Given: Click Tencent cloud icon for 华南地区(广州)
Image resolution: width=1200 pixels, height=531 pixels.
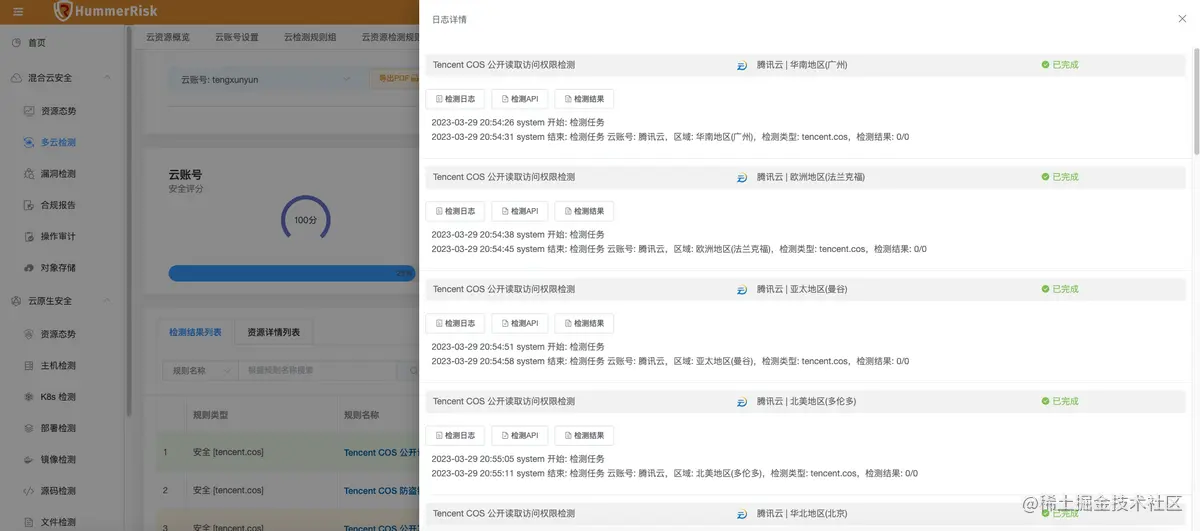Looking at the screenshot, I should [x=742, y=65].
